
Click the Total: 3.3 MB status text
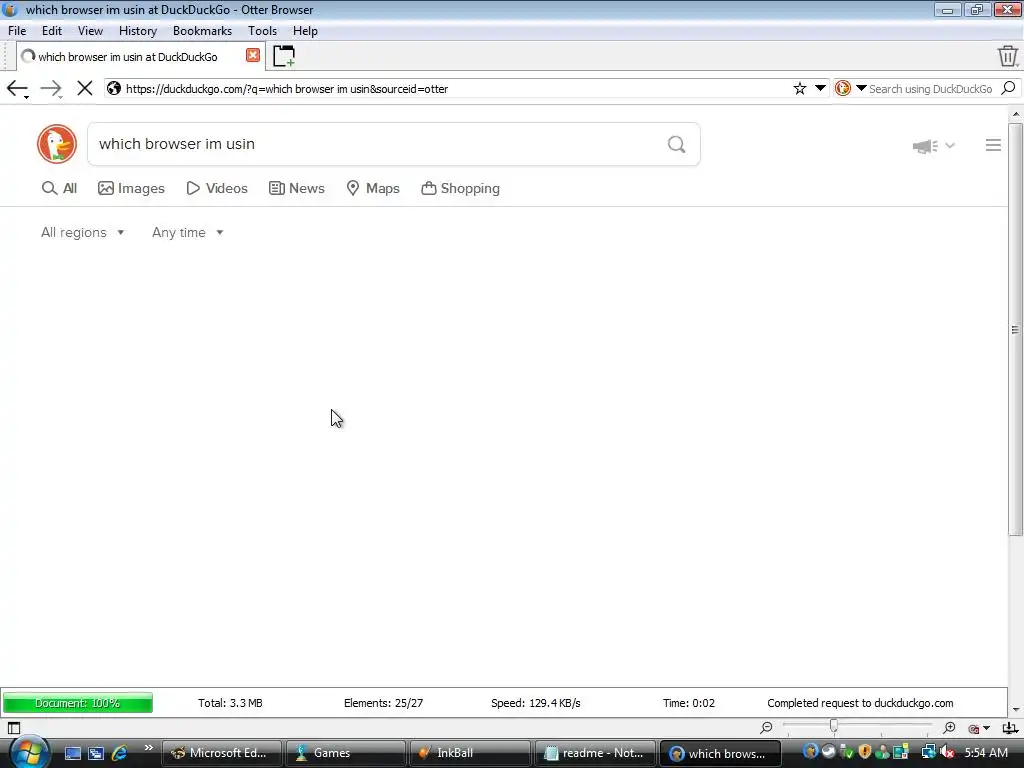[x=231, y=703]
